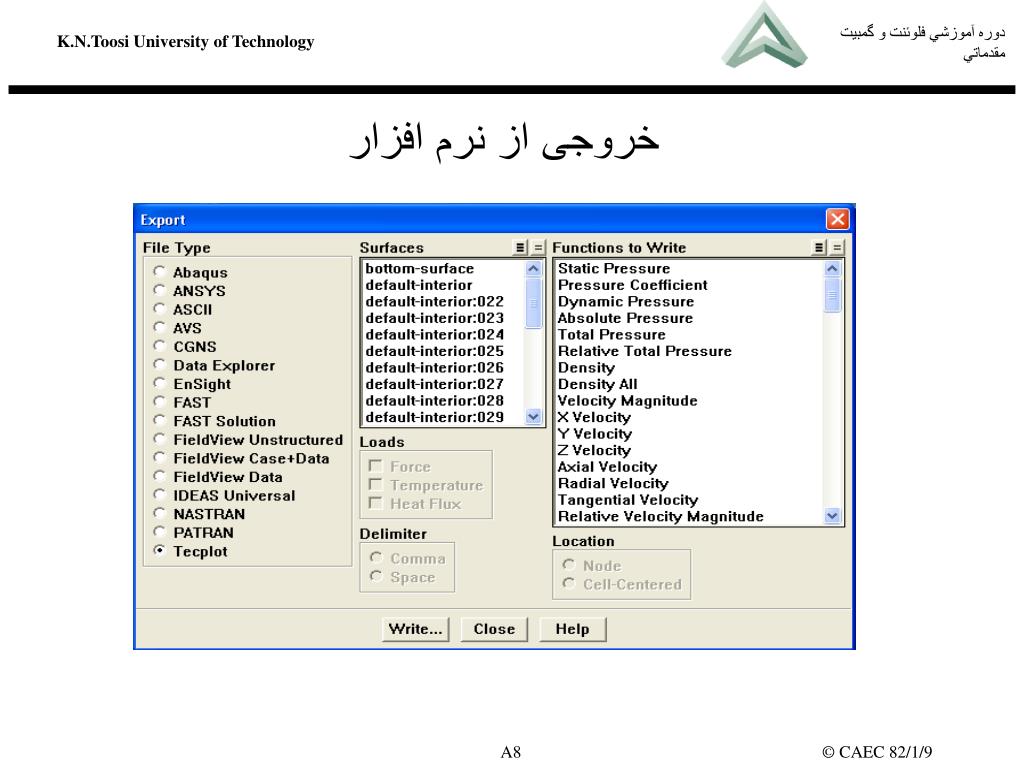Click the Surfaces list scrollbar thumb
This screenshot has width=1024, height=768.
click(x=534, y=303)
